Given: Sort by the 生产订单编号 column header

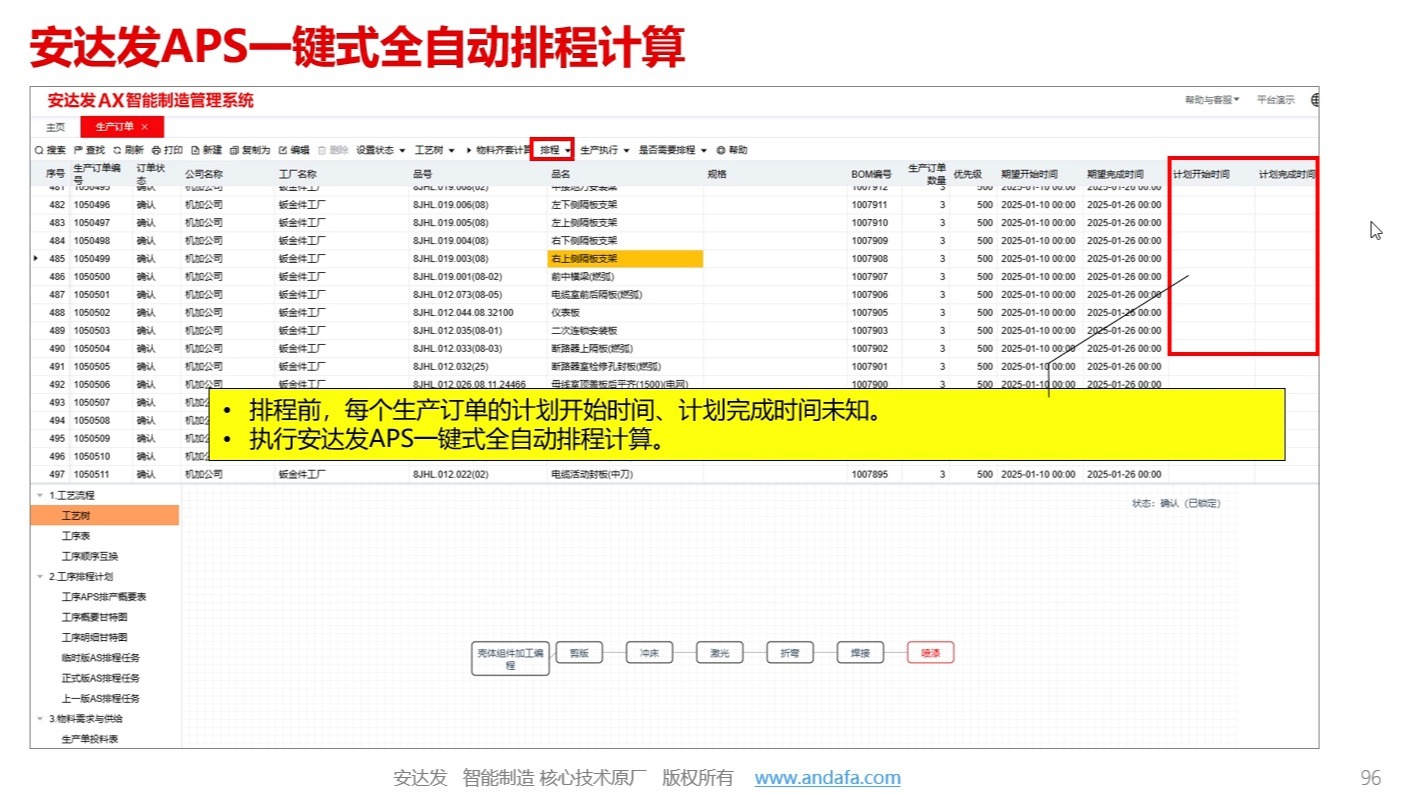Looking at the screenshot, I should 98,174.
